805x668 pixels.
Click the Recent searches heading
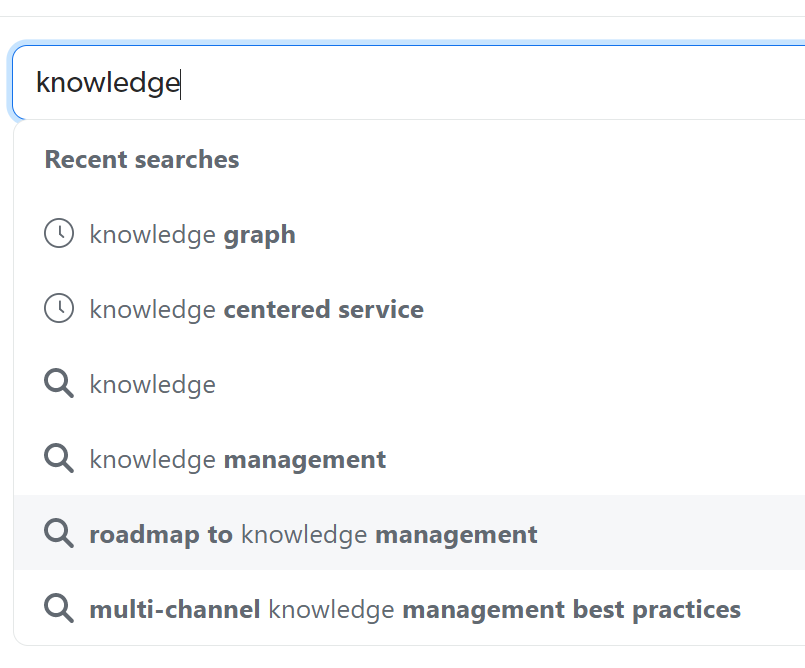pos(141,159)
